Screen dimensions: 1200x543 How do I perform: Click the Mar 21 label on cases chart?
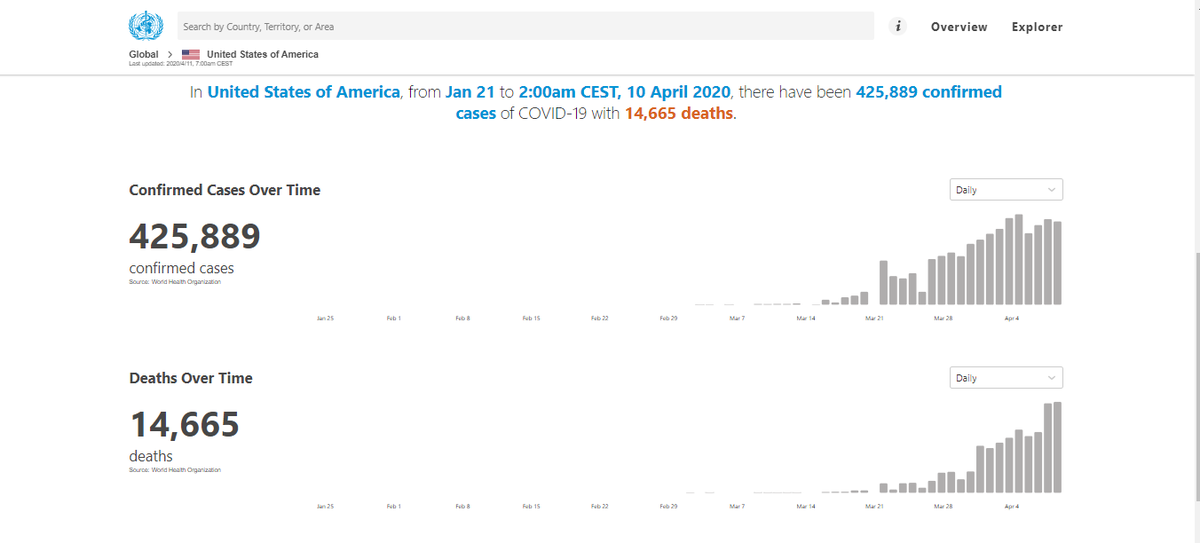(874, 318)
